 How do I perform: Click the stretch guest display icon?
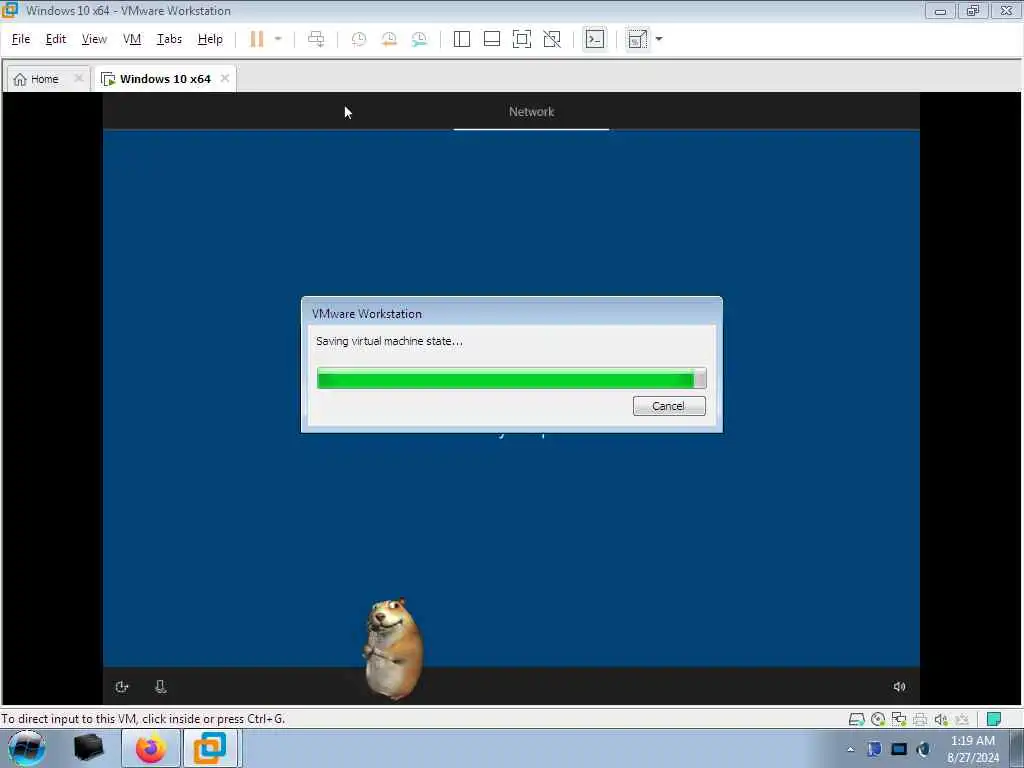(637, 39)
